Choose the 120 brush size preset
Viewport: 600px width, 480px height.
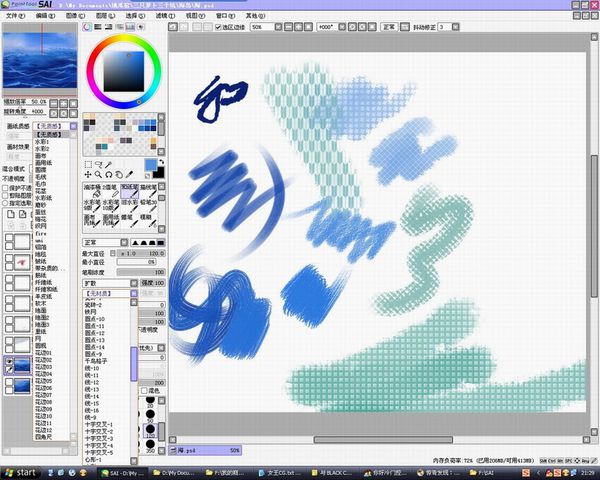pyautogui.click(x=150, y=429)
